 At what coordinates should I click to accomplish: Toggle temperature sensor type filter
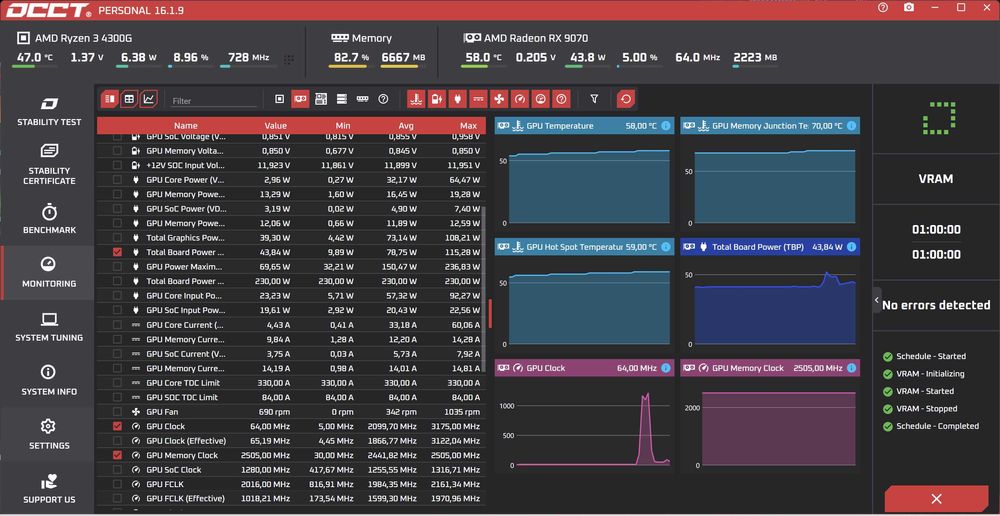click(416, 99)
